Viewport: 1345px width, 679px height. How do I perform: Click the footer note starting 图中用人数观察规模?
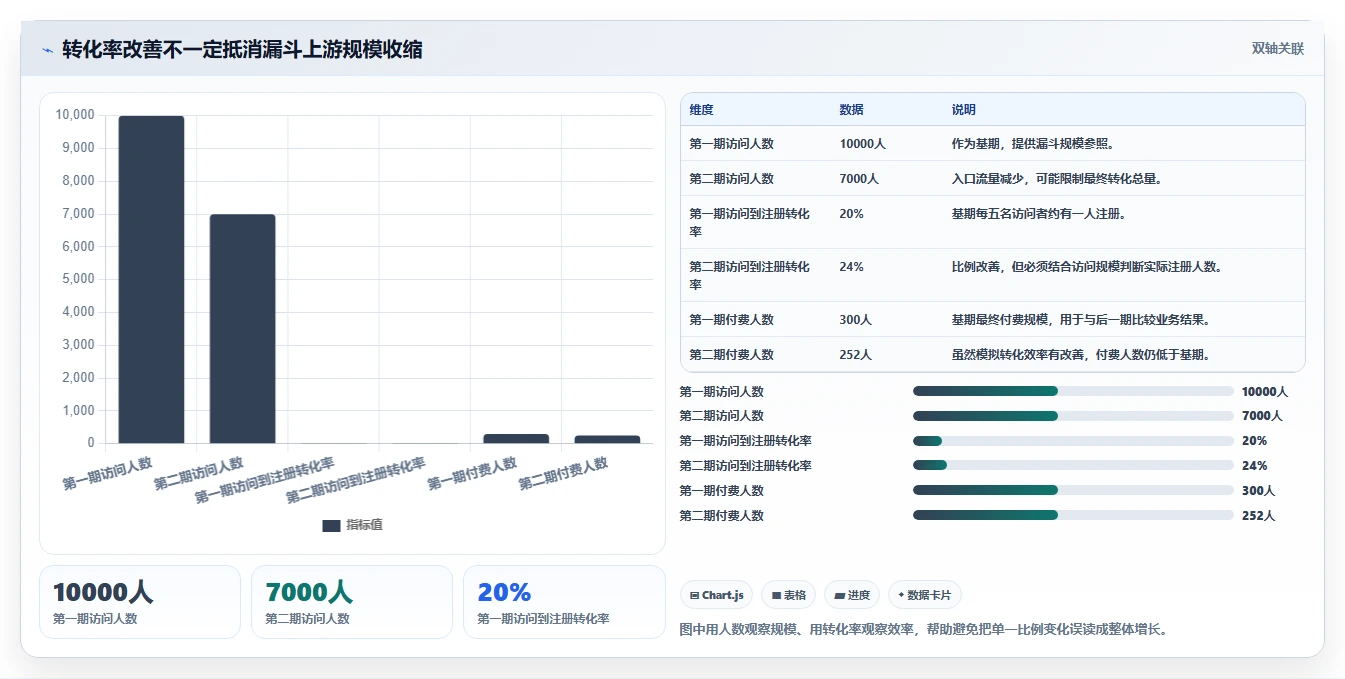(923, 629)
